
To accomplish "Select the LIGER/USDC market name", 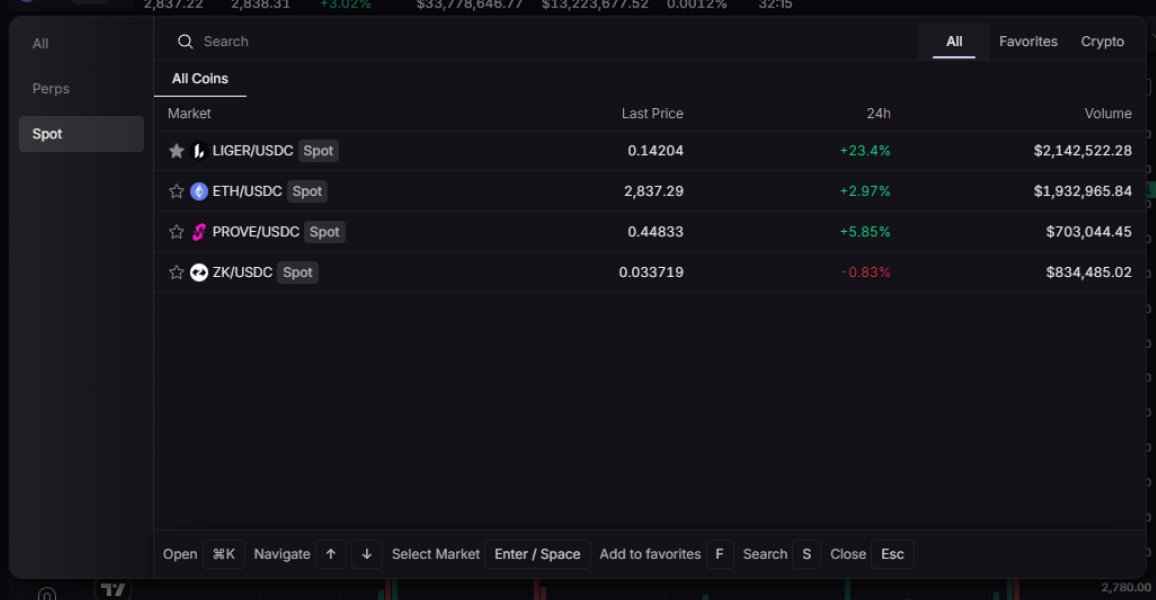I will [253, 151].
